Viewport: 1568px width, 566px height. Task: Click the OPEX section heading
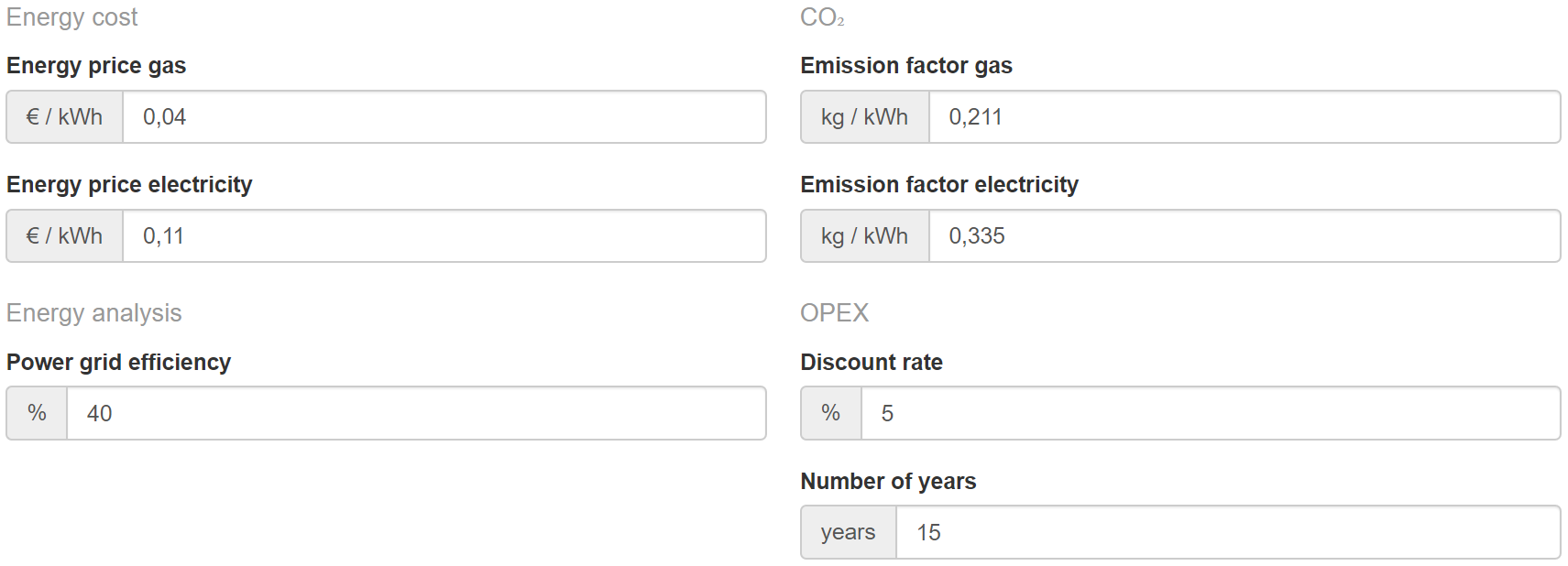(834, 313)
